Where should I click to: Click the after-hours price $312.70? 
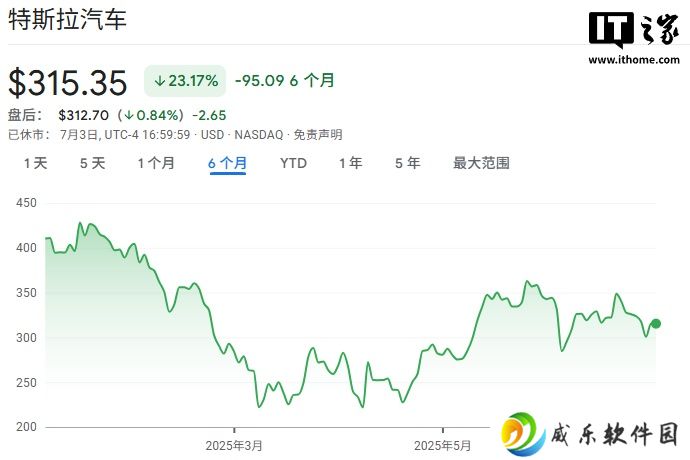pyautogui.click(x=84, y=115)
